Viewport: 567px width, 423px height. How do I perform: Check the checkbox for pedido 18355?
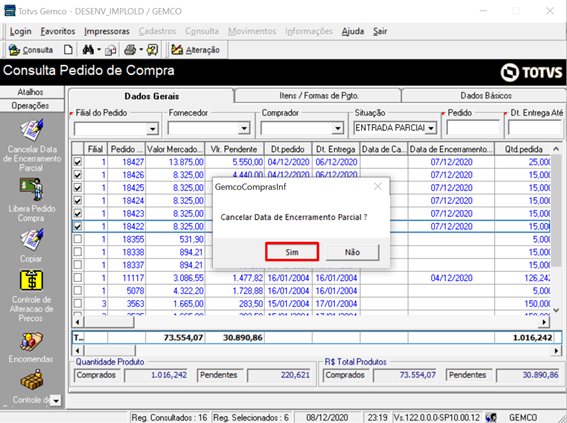[78, 239]
